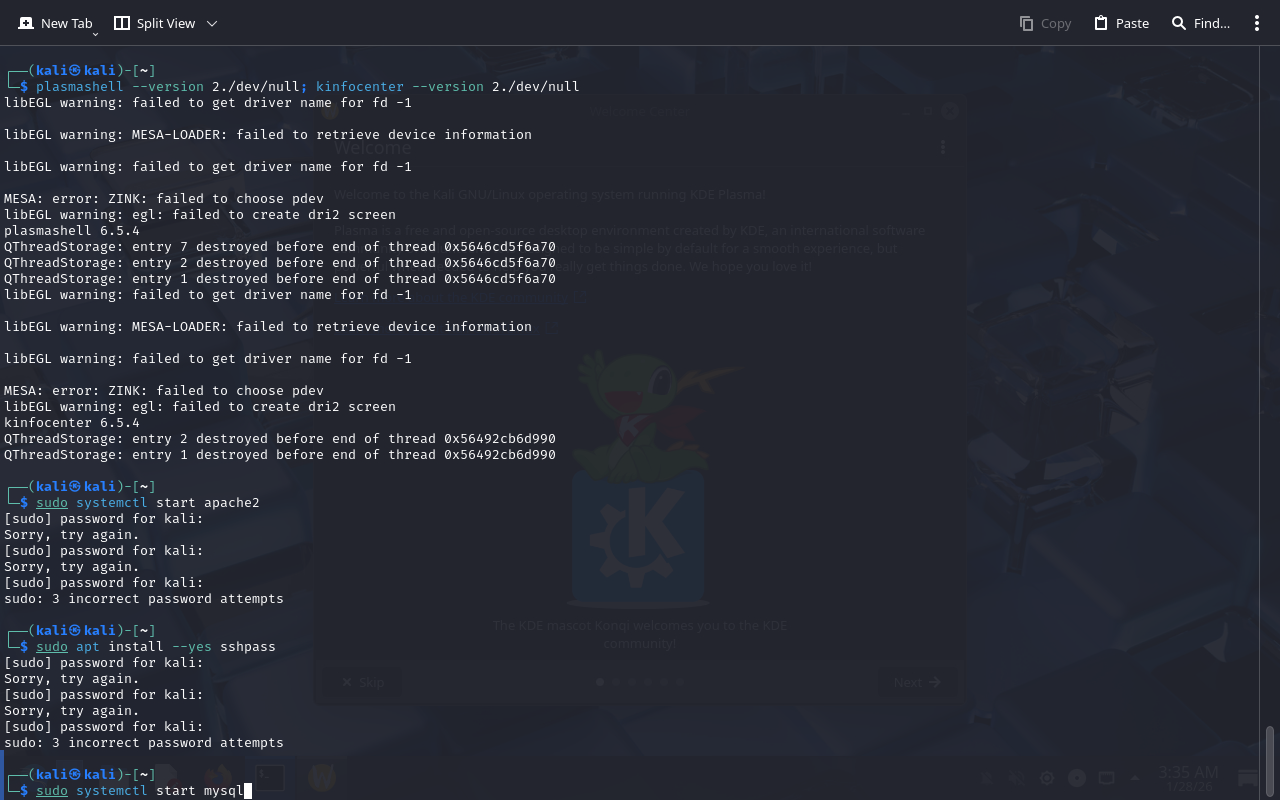Click 'plasmashell' at start of first command
1280x800 pixels.
[80, 87]
